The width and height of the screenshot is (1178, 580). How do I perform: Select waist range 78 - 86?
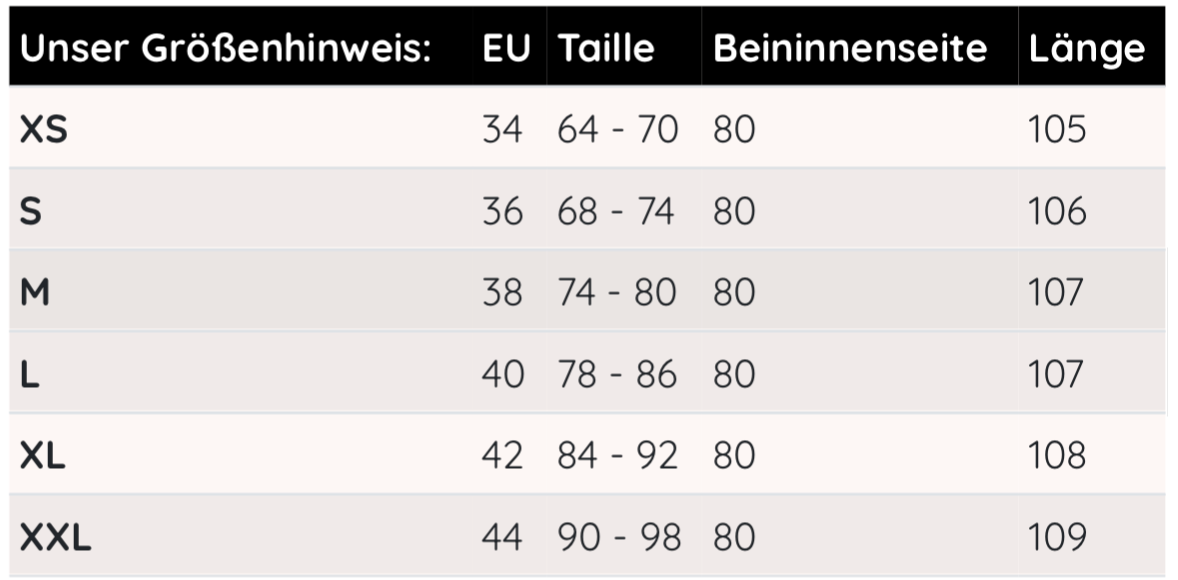618,375
